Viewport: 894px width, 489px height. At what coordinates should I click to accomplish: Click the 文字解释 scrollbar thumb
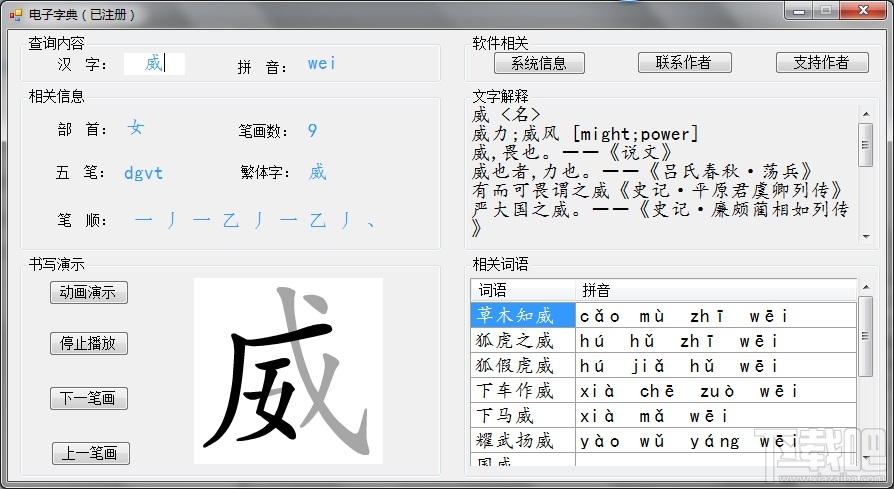[x=866, y=144]
